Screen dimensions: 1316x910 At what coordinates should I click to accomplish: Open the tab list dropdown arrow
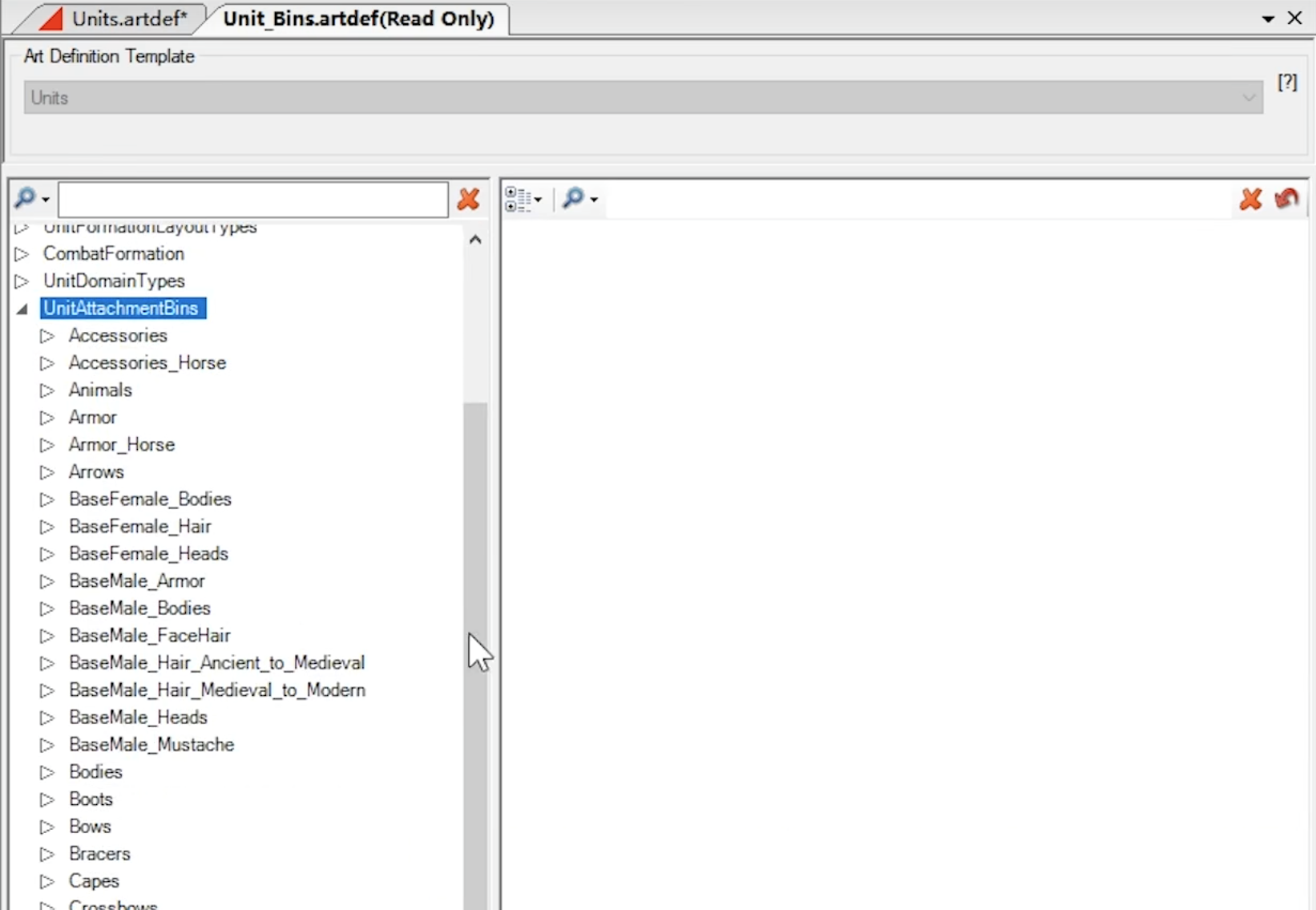click(1268, 18)
